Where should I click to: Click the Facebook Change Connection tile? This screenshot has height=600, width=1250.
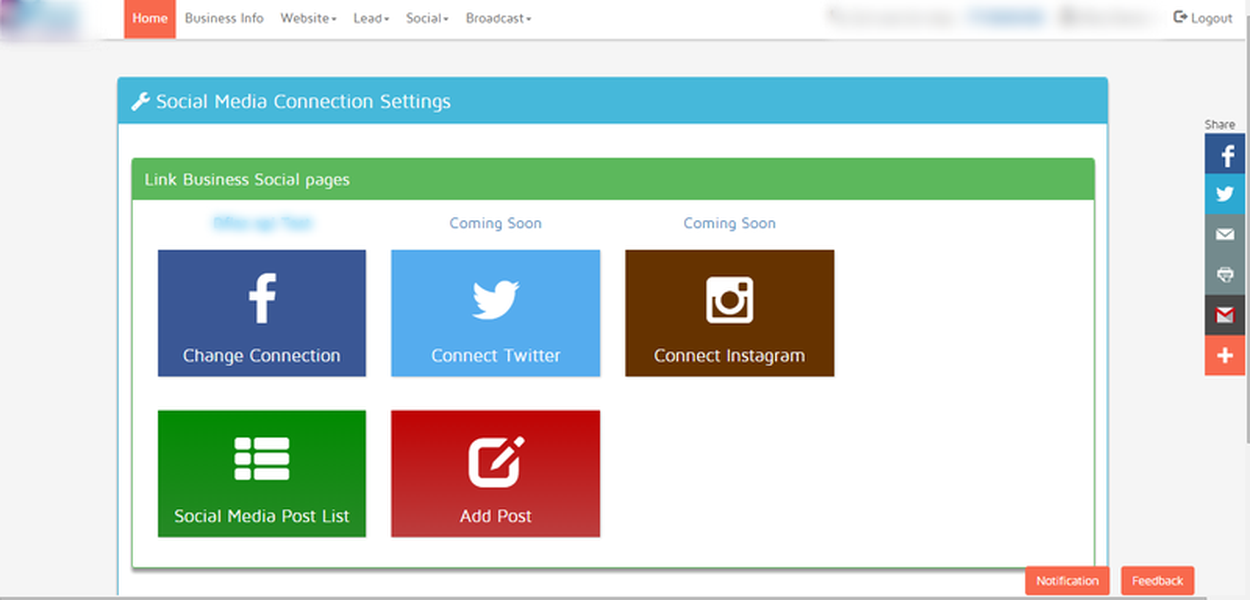tap(262, 313)
